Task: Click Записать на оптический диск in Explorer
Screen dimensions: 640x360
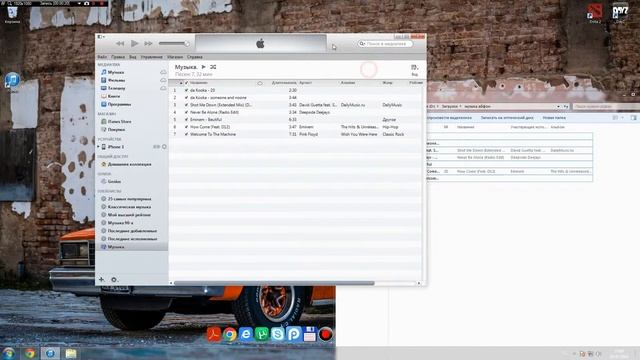Action: pyautogui.click(x=507, y=118)
